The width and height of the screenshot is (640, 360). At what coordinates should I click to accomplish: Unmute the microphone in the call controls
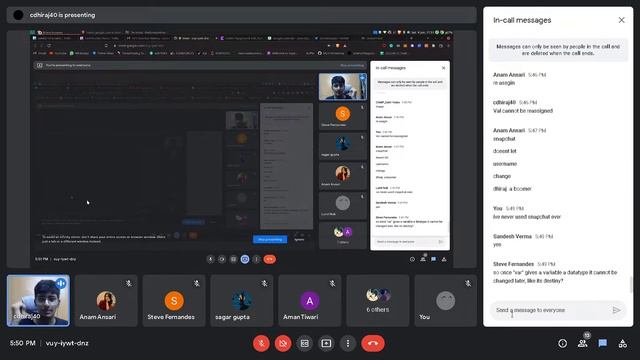261,343
